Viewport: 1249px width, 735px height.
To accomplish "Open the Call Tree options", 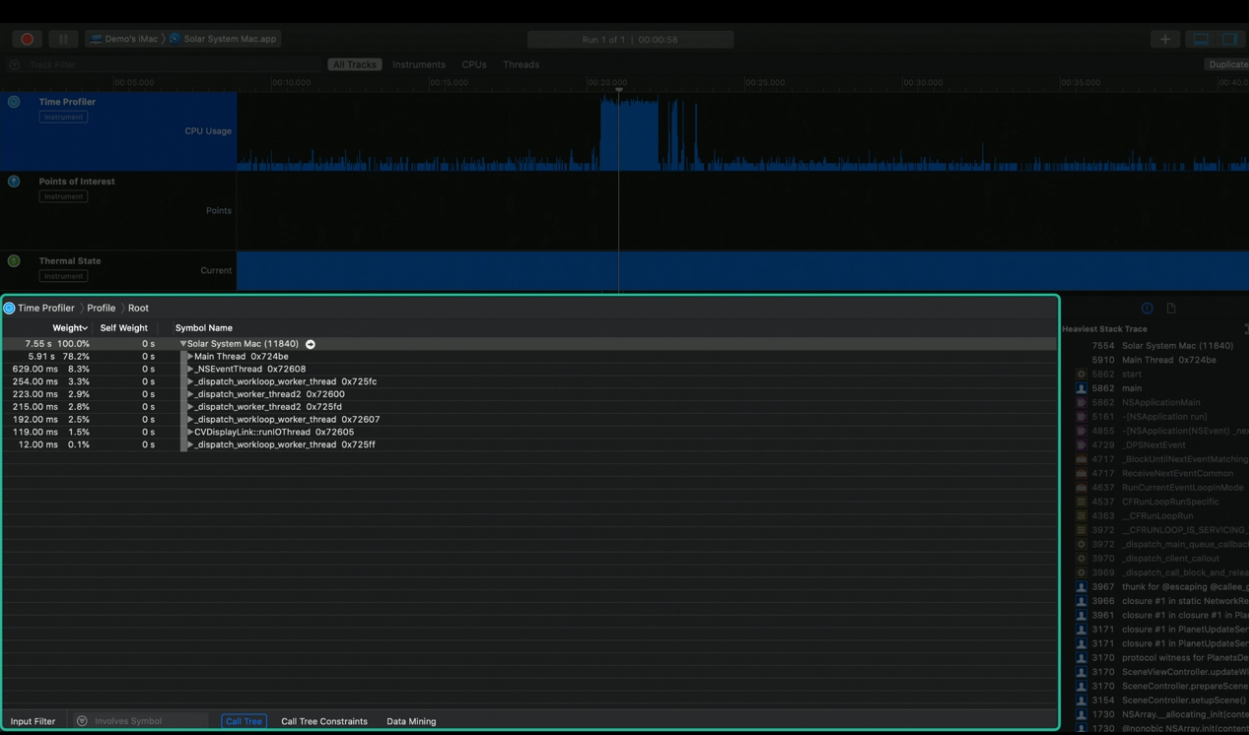I will click(x=244, y=721).
